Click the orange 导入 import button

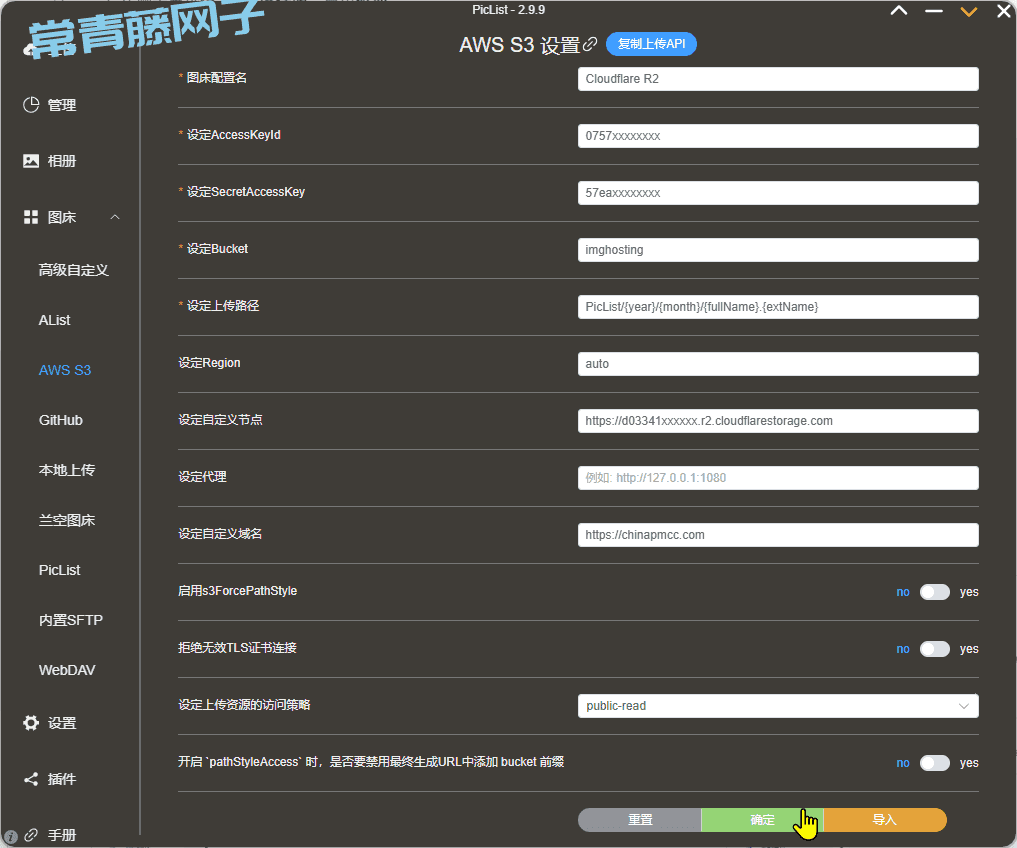(x=885, y=820)
